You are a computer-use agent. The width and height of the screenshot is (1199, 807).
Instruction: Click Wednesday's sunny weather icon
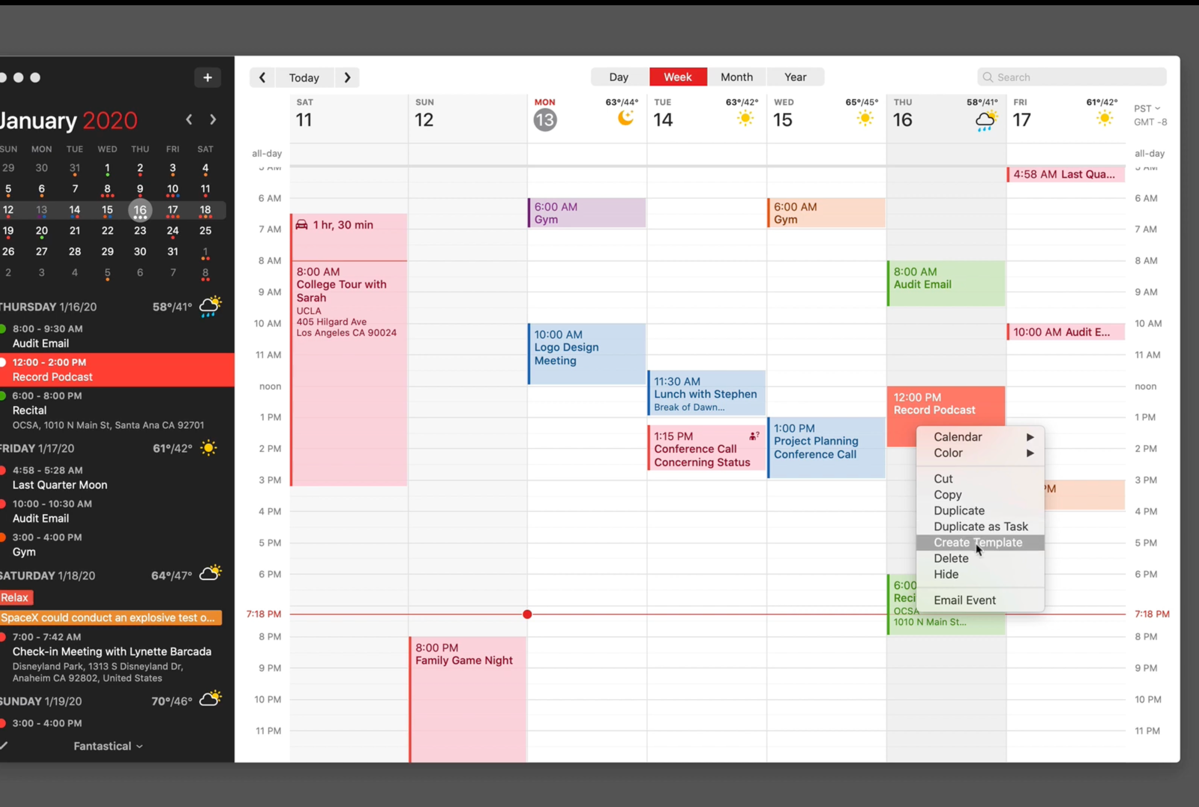click(x=865, y=119)
